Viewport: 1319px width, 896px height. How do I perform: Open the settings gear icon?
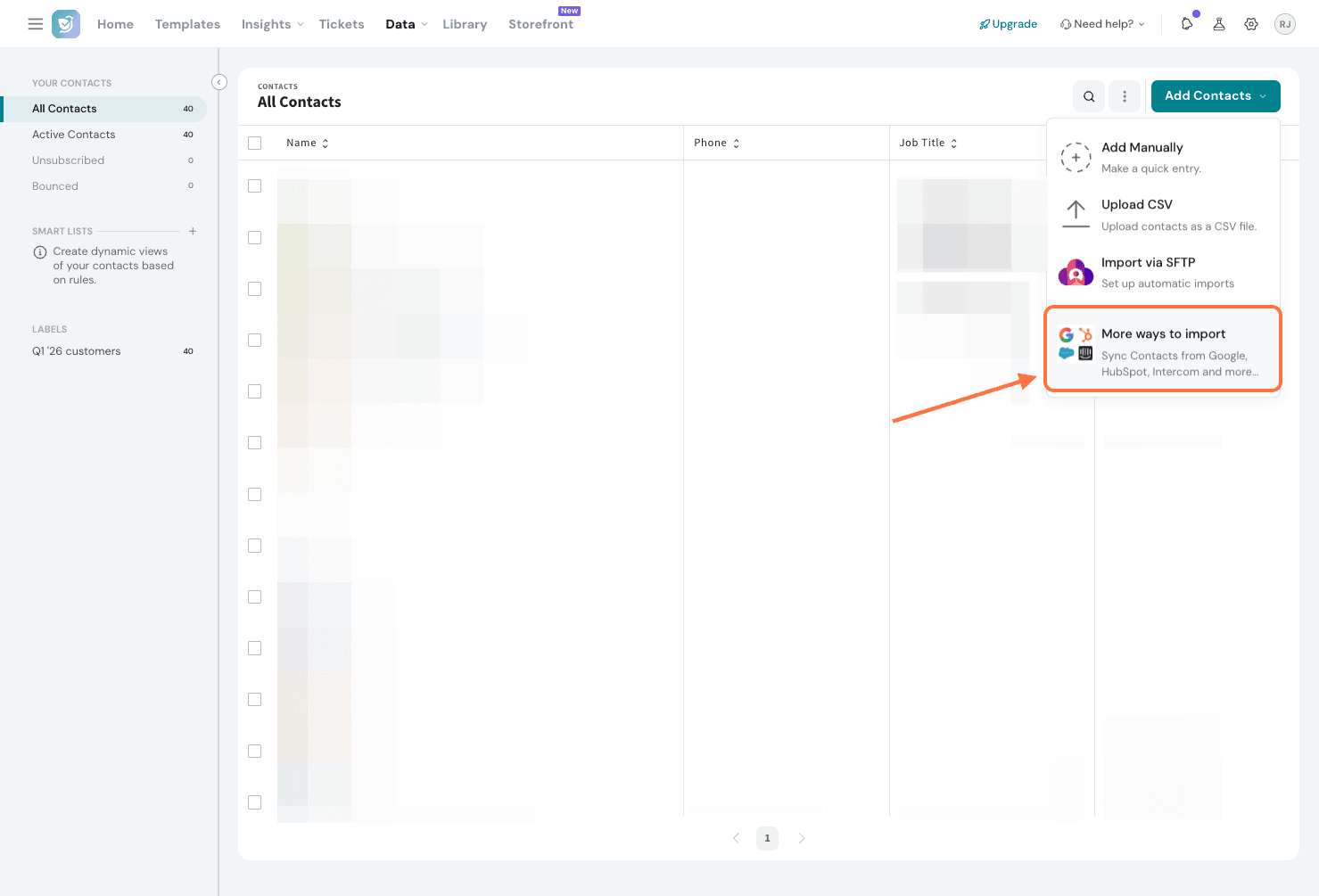(1251, 24)
